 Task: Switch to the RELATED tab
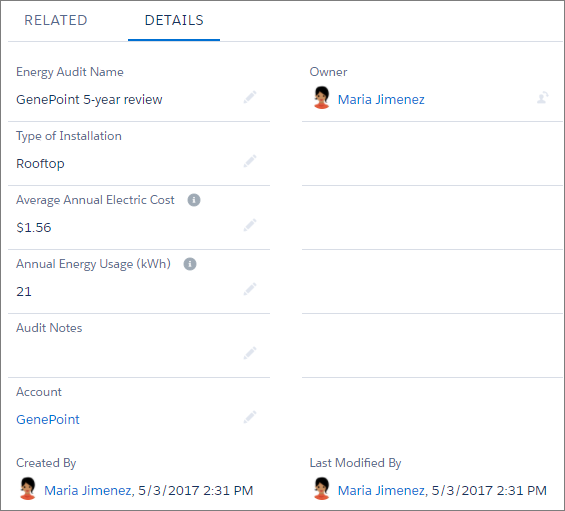[x=56, y=20]
